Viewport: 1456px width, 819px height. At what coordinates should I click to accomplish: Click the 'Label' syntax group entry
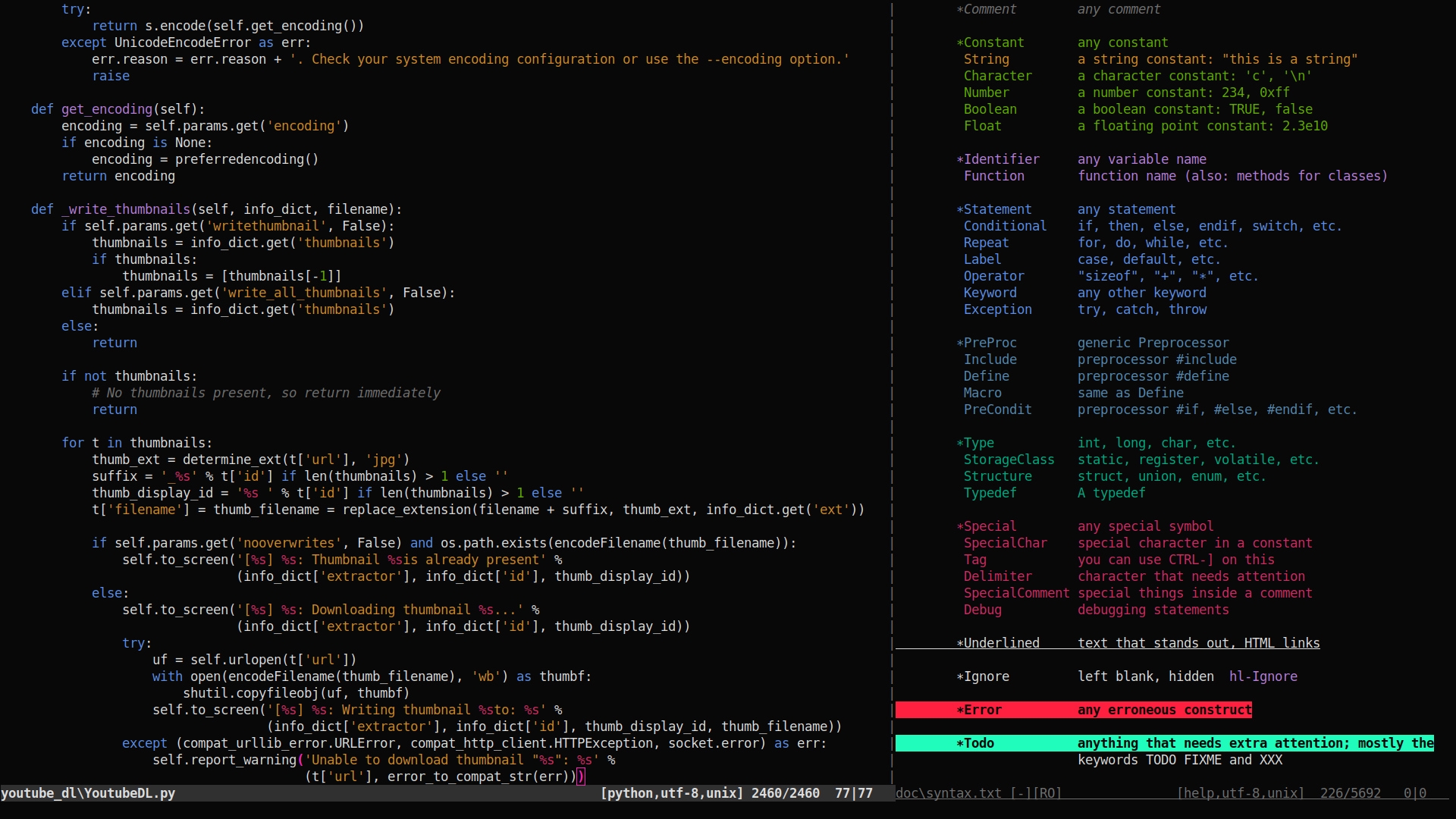pos(982,259)
